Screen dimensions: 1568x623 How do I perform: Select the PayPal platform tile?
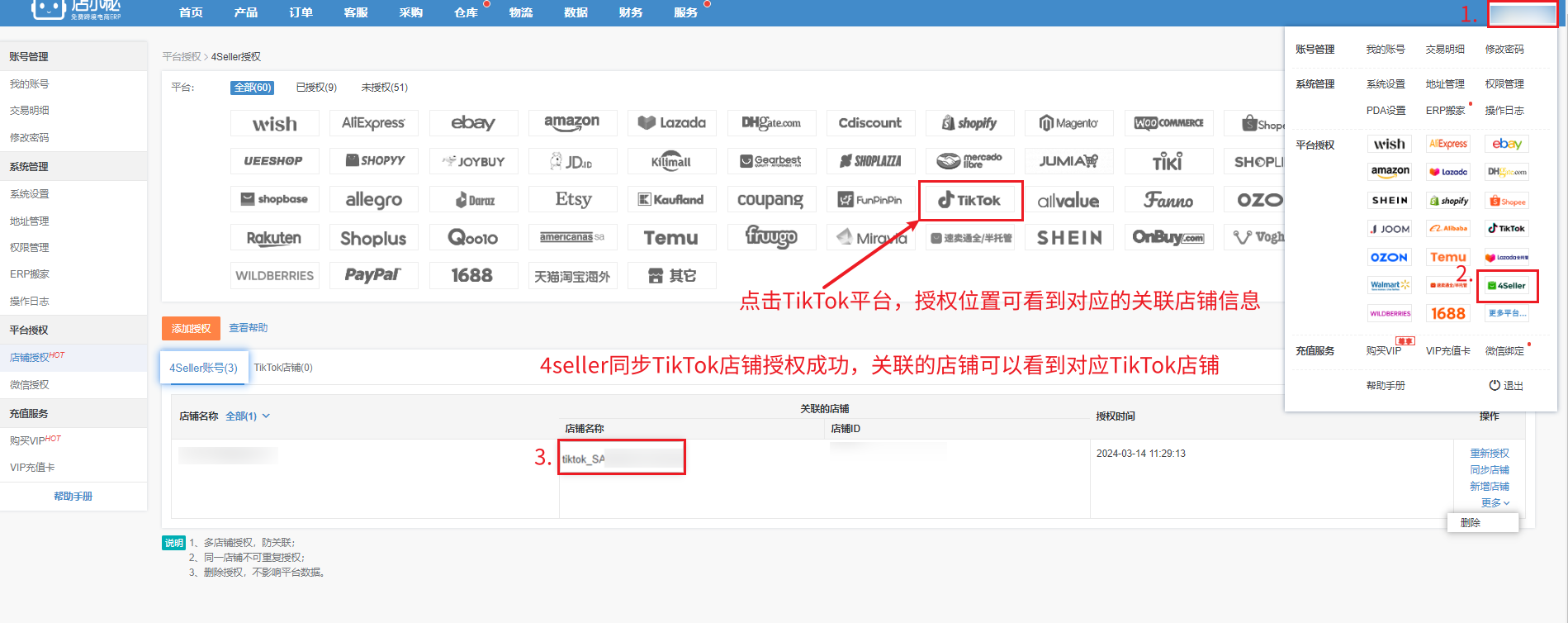[373, 275]
